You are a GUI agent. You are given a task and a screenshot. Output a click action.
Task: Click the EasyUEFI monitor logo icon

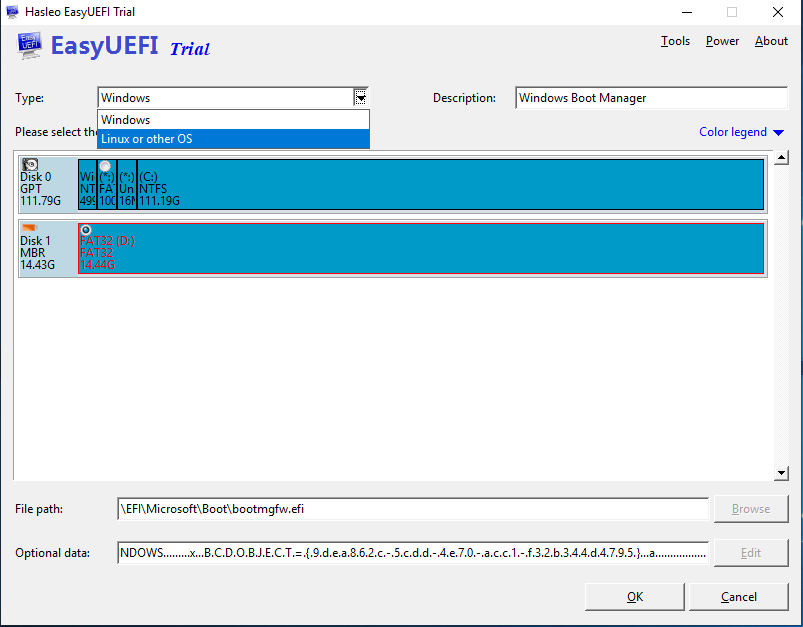click(x=30, y=46)
